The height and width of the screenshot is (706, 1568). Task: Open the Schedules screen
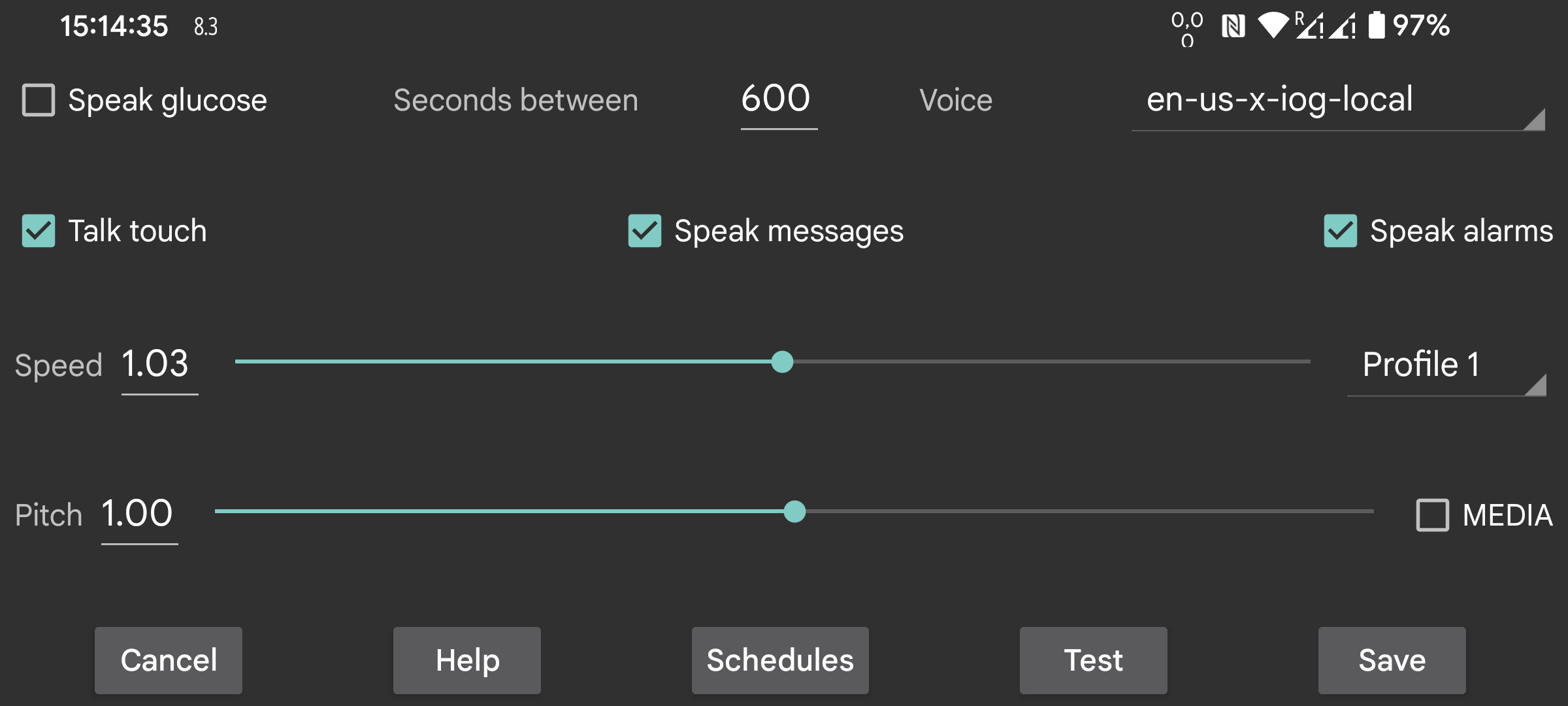point(780,660)
